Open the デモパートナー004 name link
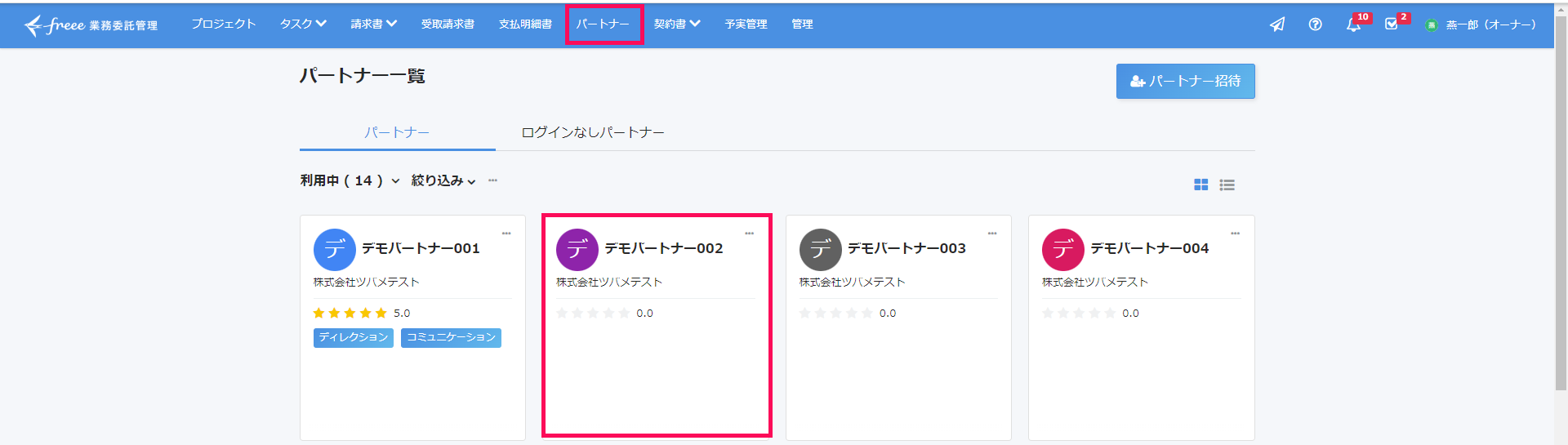1568x445 pixels. click(1150, 248)
